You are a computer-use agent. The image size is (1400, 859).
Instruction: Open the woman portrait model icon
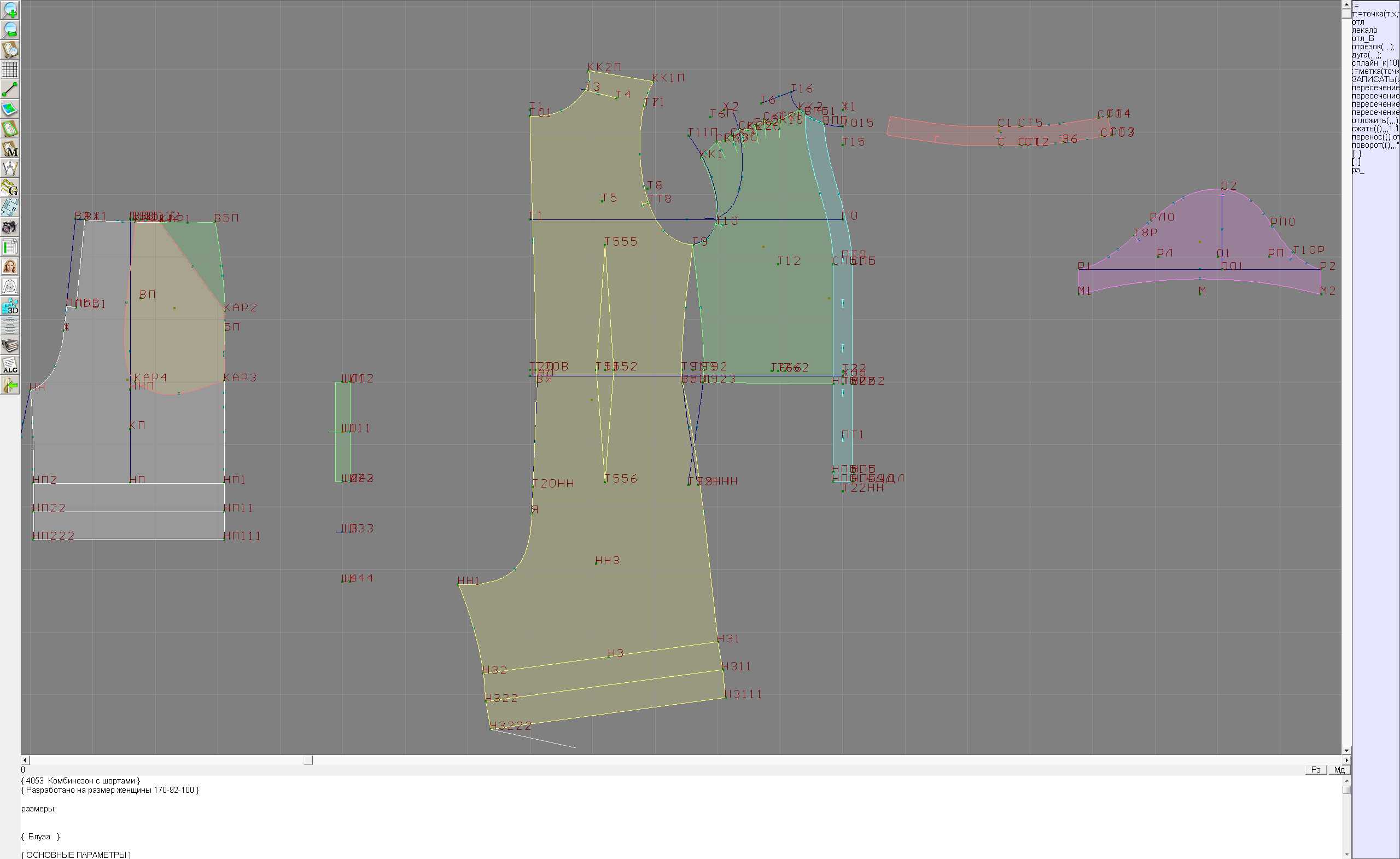click(10, 266)
